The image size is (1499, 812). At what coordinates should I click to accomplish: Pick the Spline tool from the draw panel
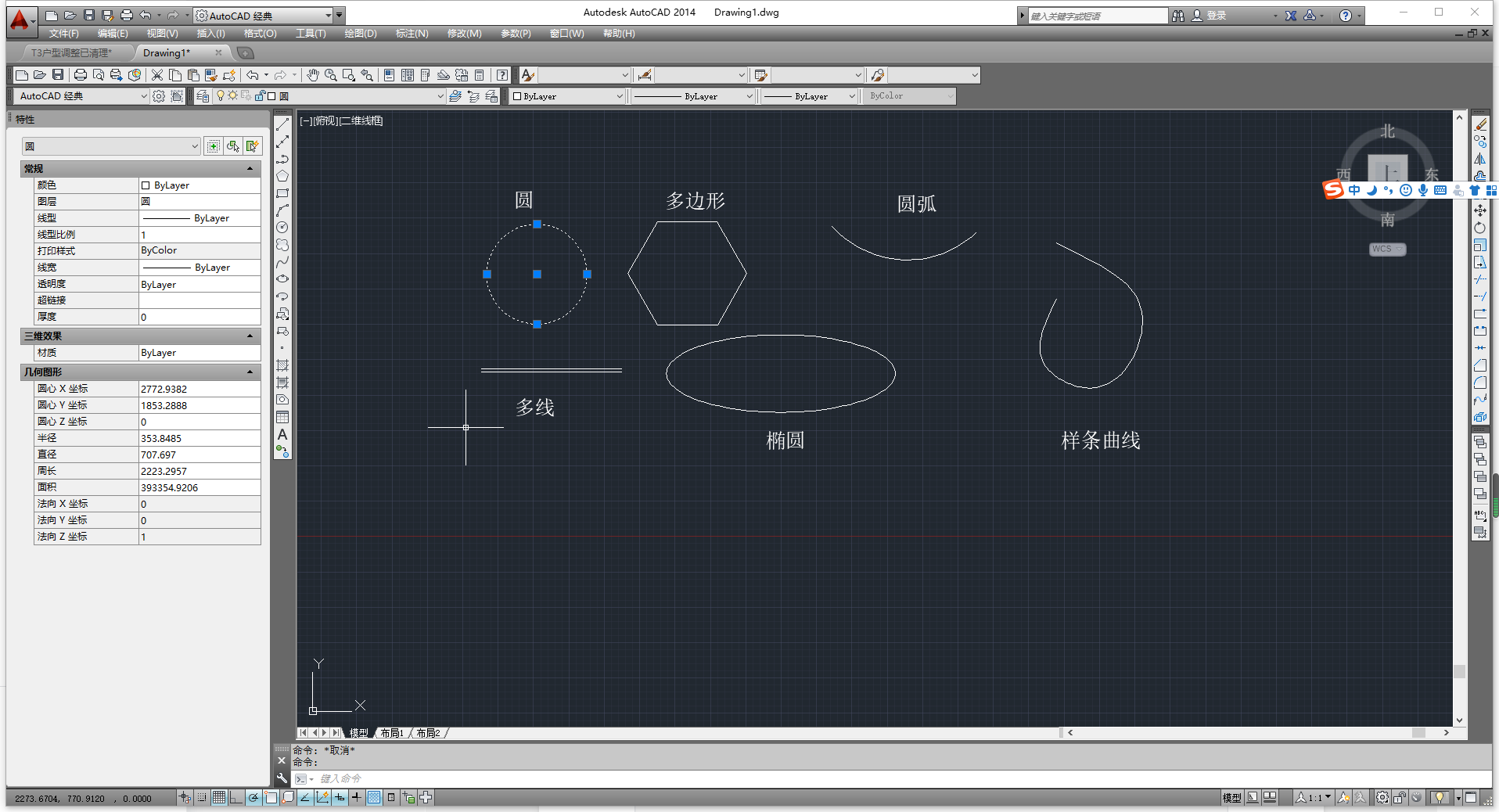pyautogui.click(x=282, y=261)
